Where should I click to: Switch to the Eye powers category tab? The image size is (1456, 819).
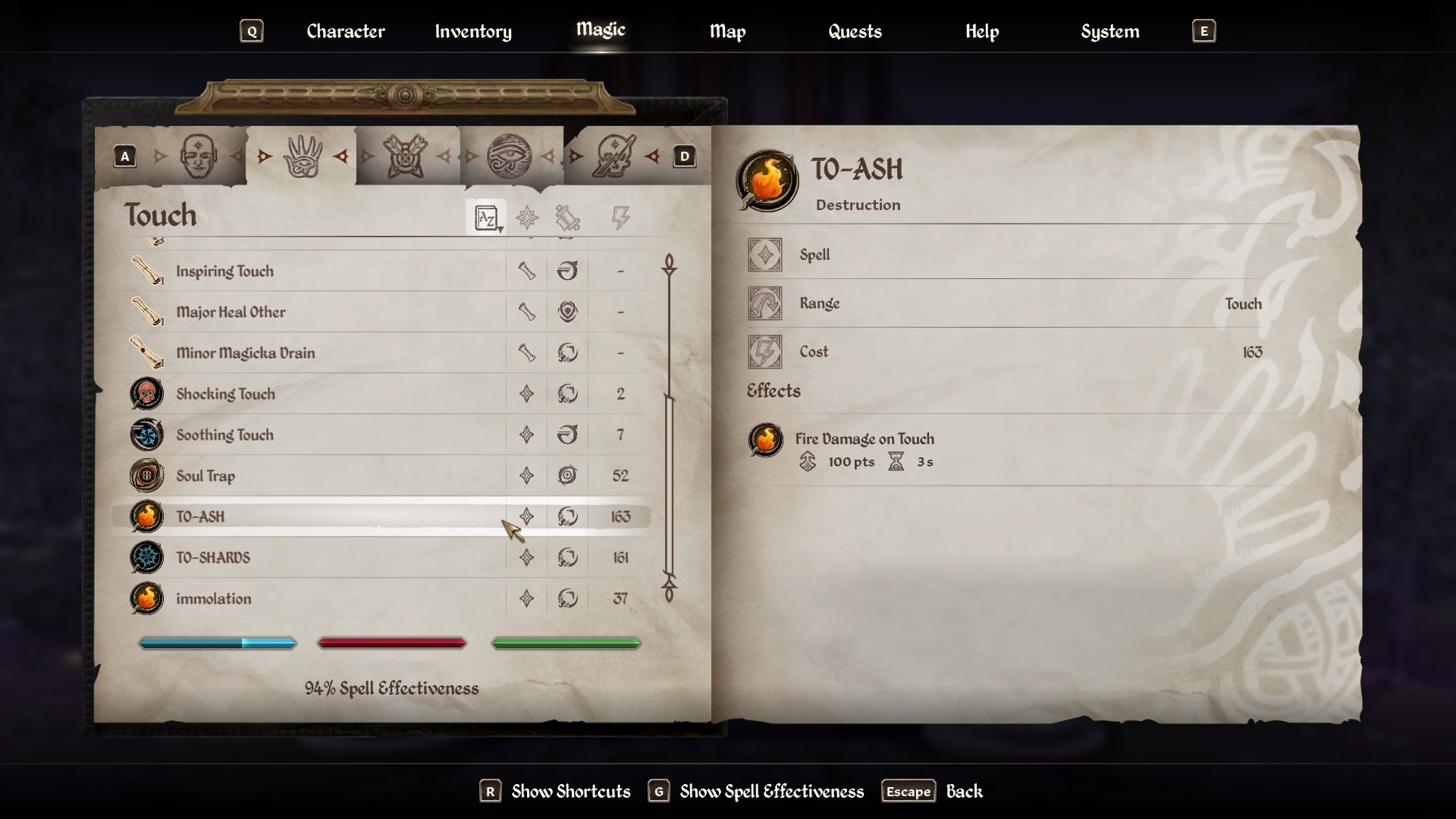coord(509,156)
